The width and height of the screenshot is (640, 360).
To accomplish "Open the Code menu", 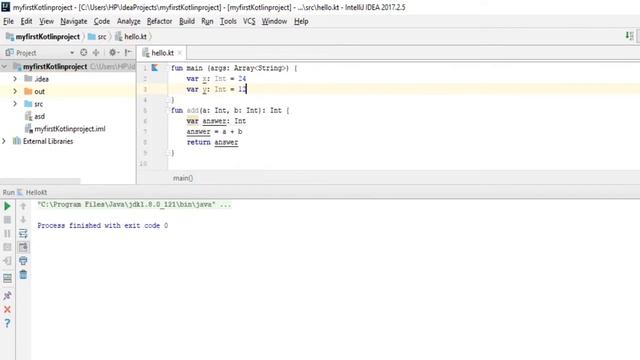I will click(x=102, y=21).
